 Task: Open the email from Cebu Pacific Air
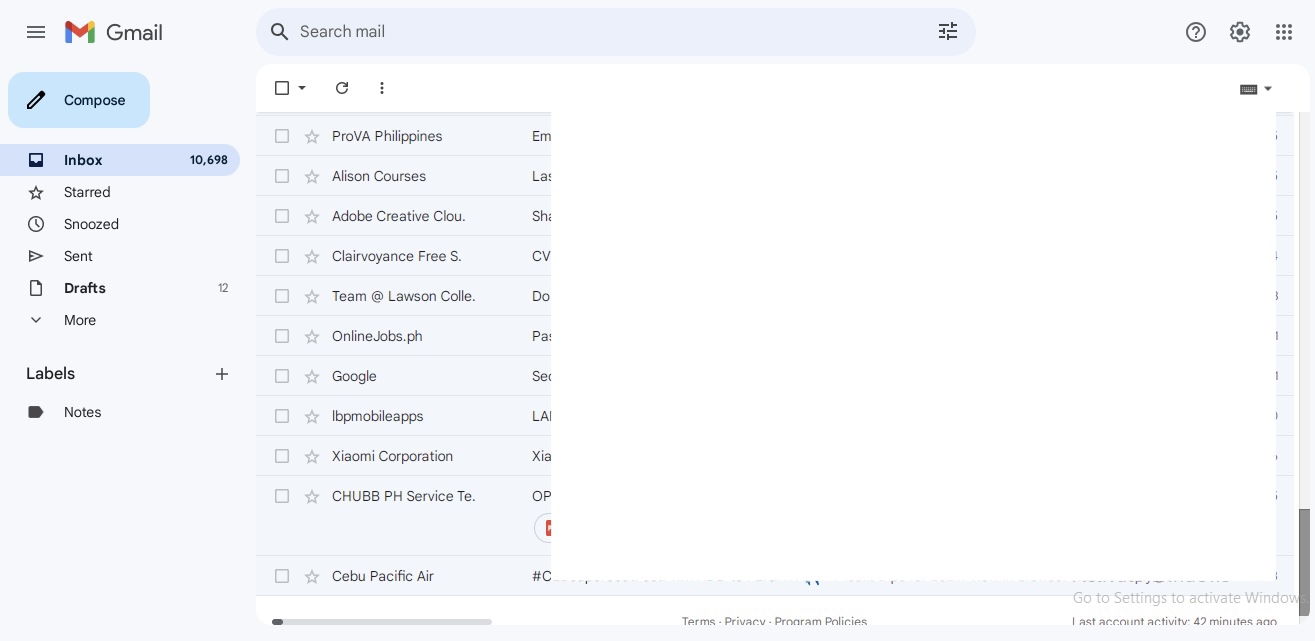coord(775,576)
